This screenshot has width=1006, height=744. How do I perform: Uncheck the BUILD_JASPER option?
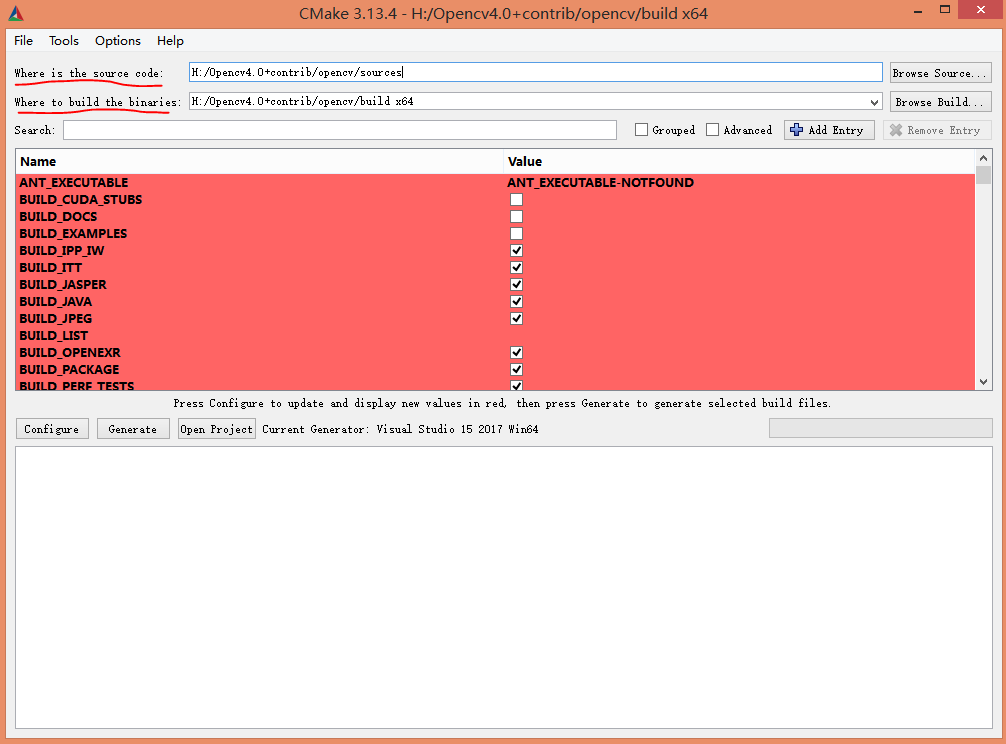coord(516,284)
